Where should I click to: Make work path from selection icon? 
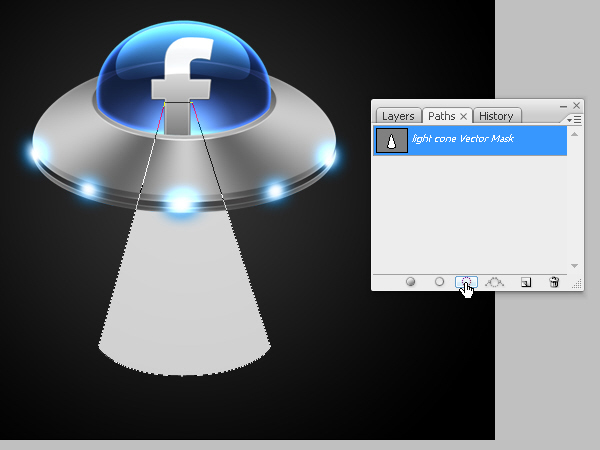click(x=494, y=282)
